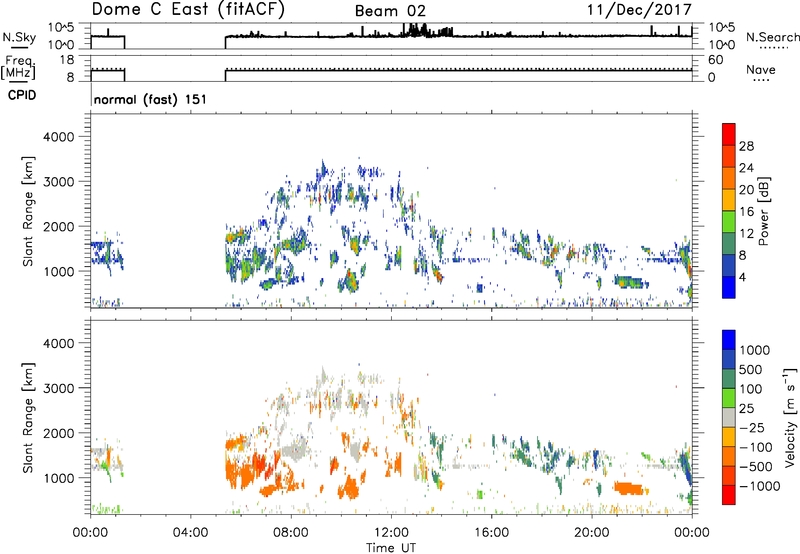Click the frequency tick label '18'

pos(67,60)
